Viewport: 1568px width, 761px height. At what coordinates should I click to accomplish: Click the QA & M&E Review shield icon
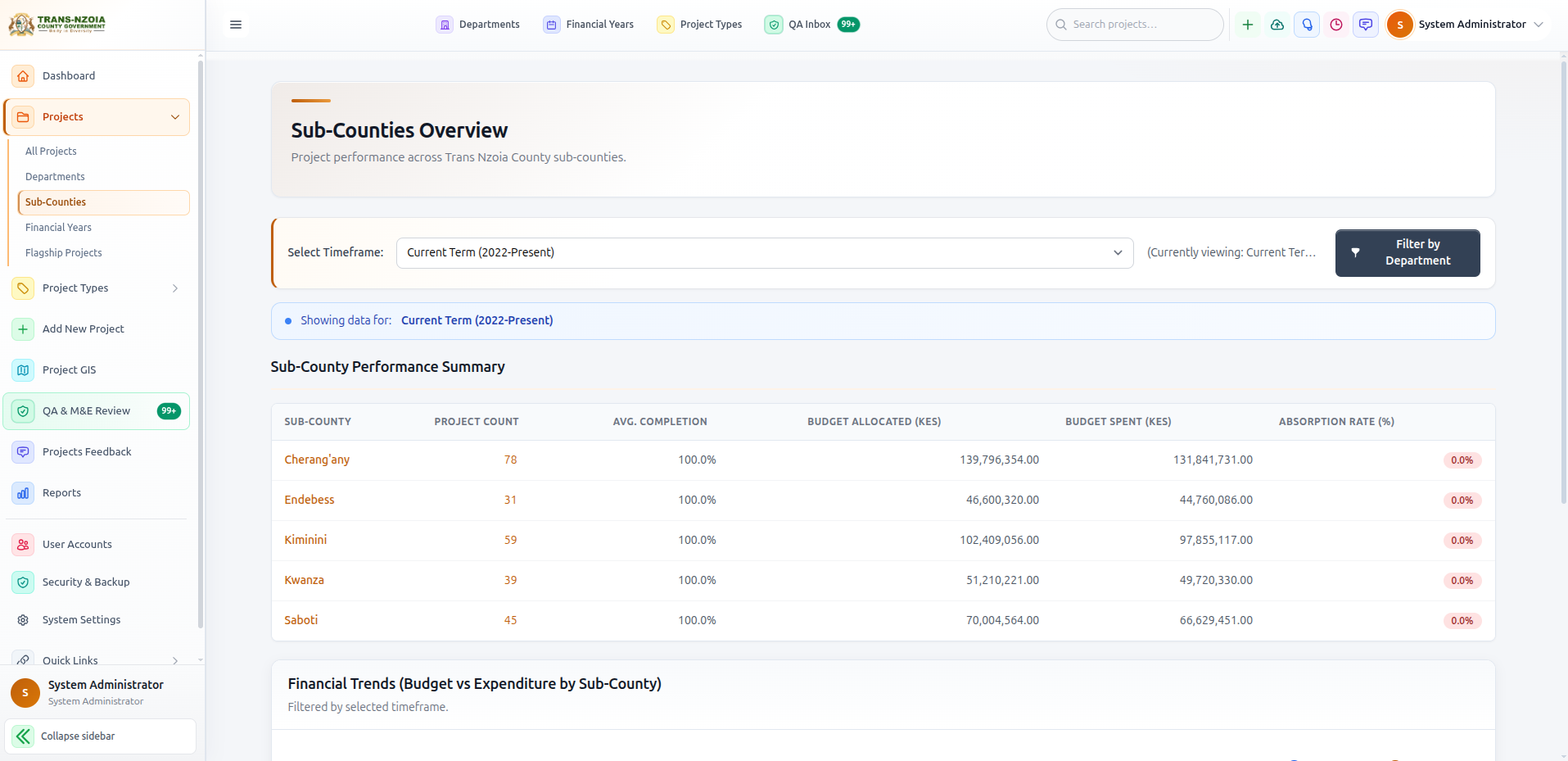[23, 411]
